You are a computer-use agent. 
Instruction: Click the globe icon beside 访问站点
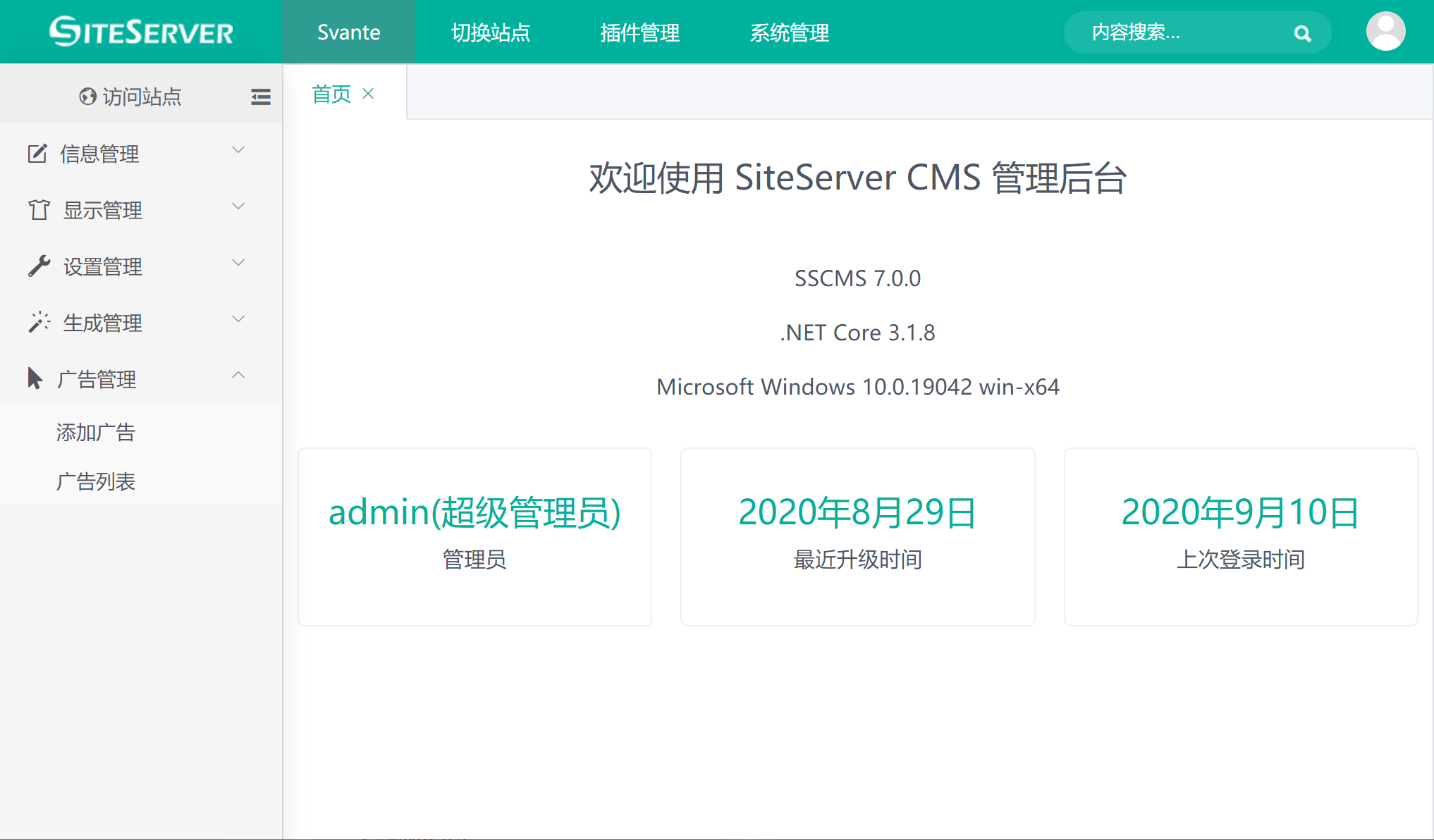(x=87, y=97)
